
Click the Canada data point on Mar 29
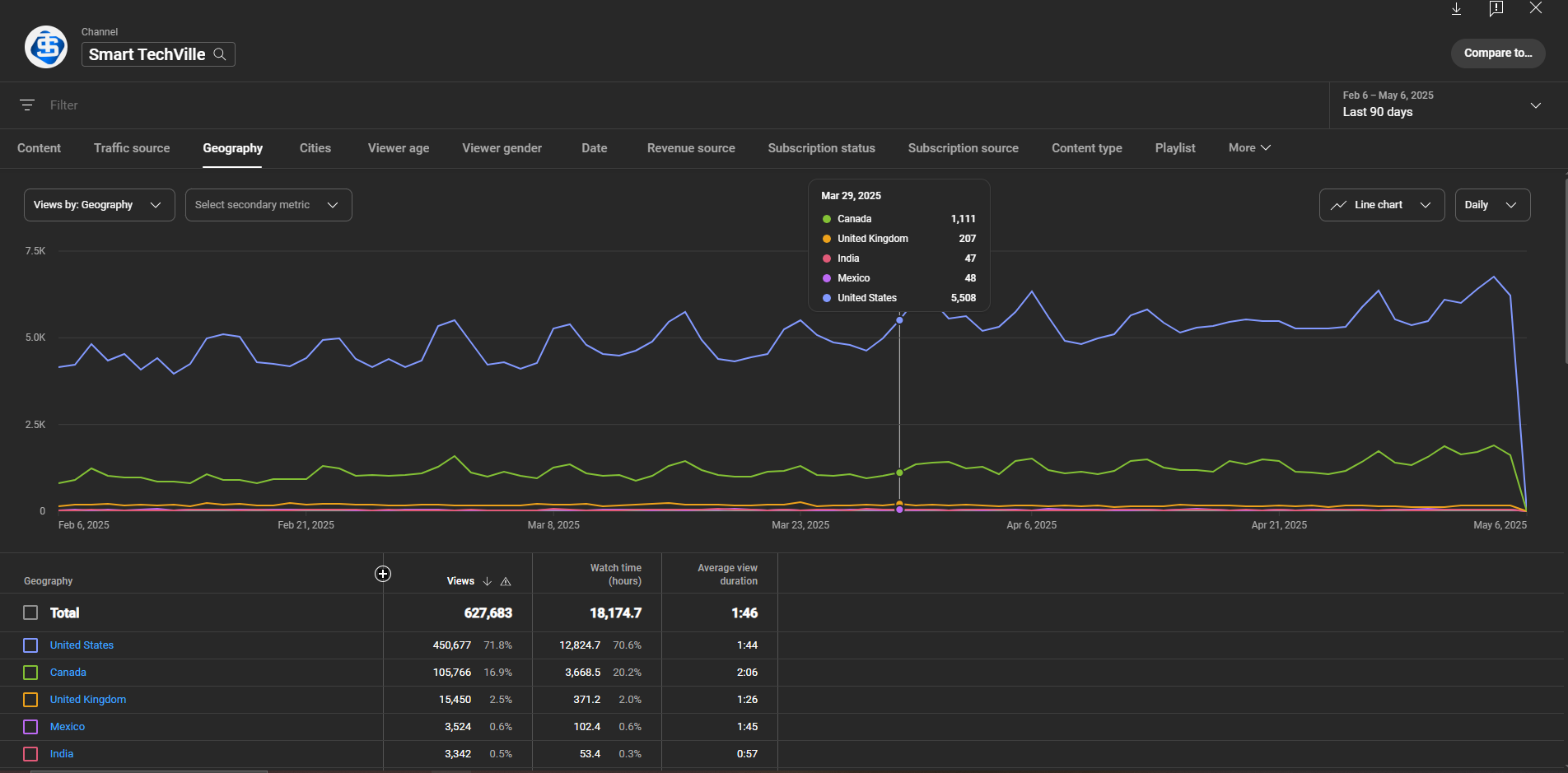pos(899,473)
